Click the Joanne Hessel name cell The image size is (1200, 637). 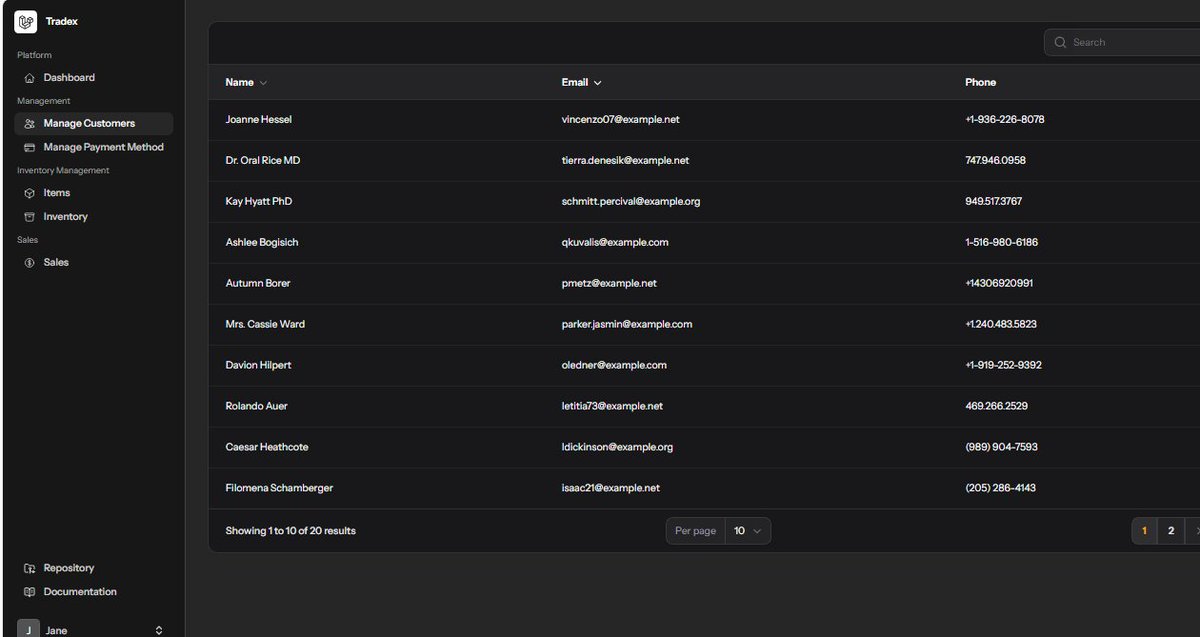pyautogui.click(x=259, y=120)
